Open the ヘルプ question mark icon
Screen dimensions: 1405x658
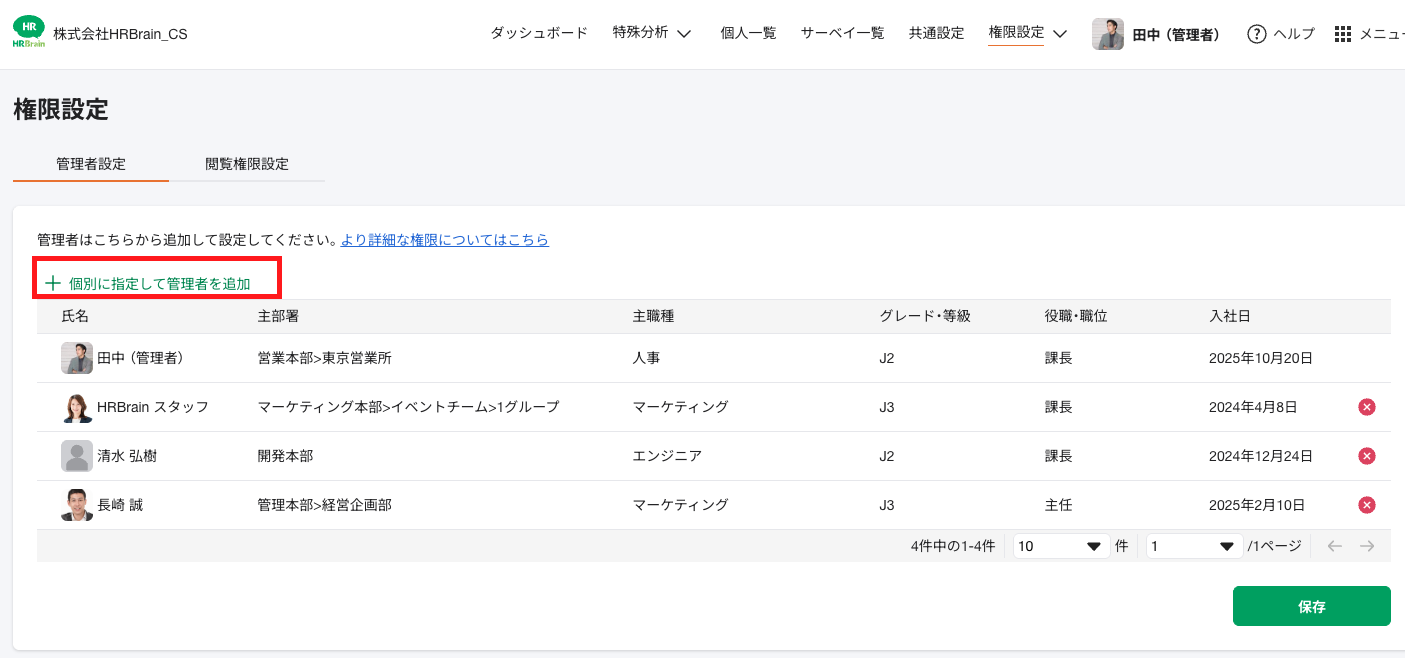pos(1256,33)
